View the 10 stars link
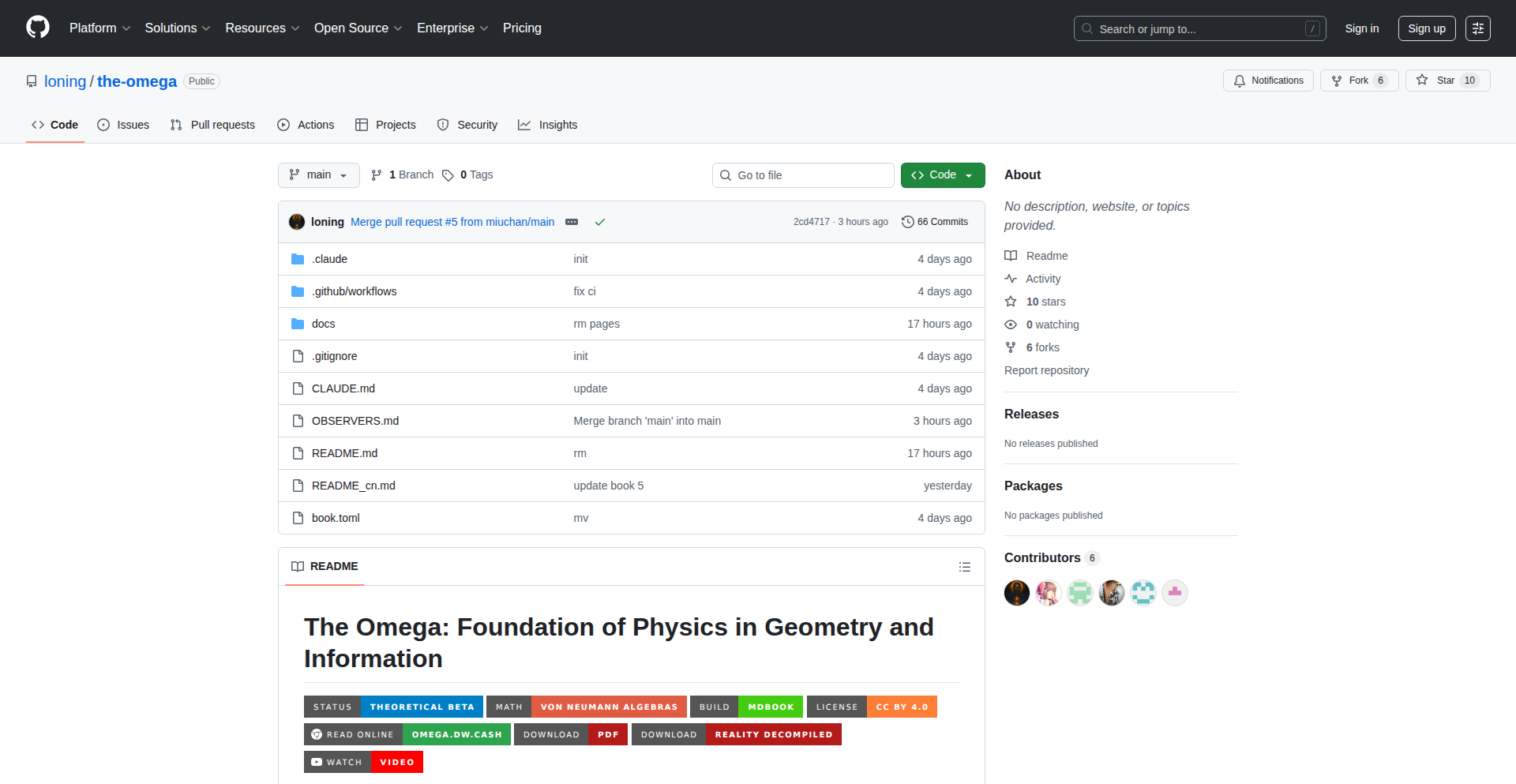 [1035, 302]
